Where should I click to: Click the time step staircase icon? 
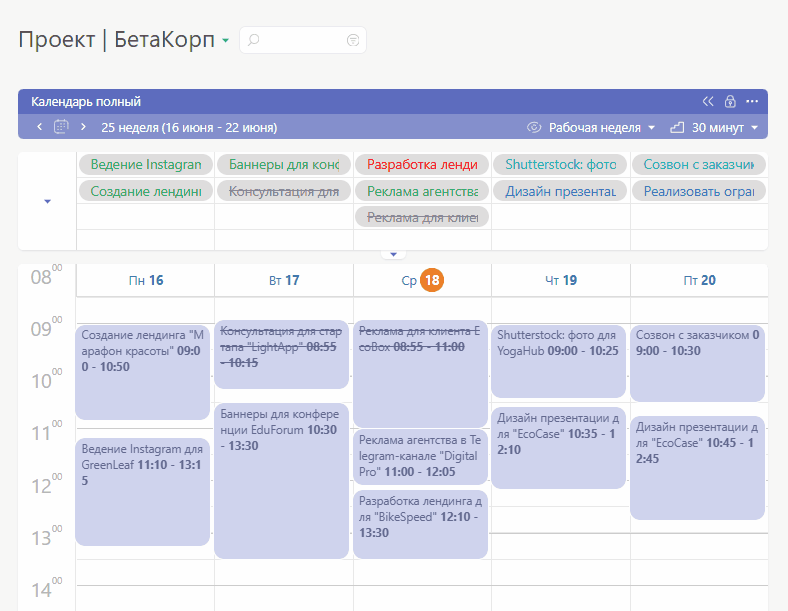677,128
